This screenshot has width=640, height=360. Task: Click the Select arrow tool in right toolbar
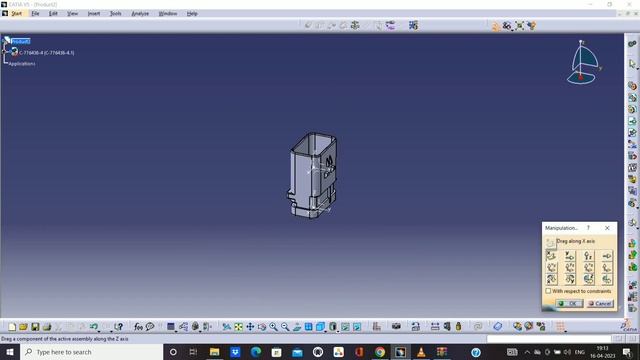pos(632,64)
